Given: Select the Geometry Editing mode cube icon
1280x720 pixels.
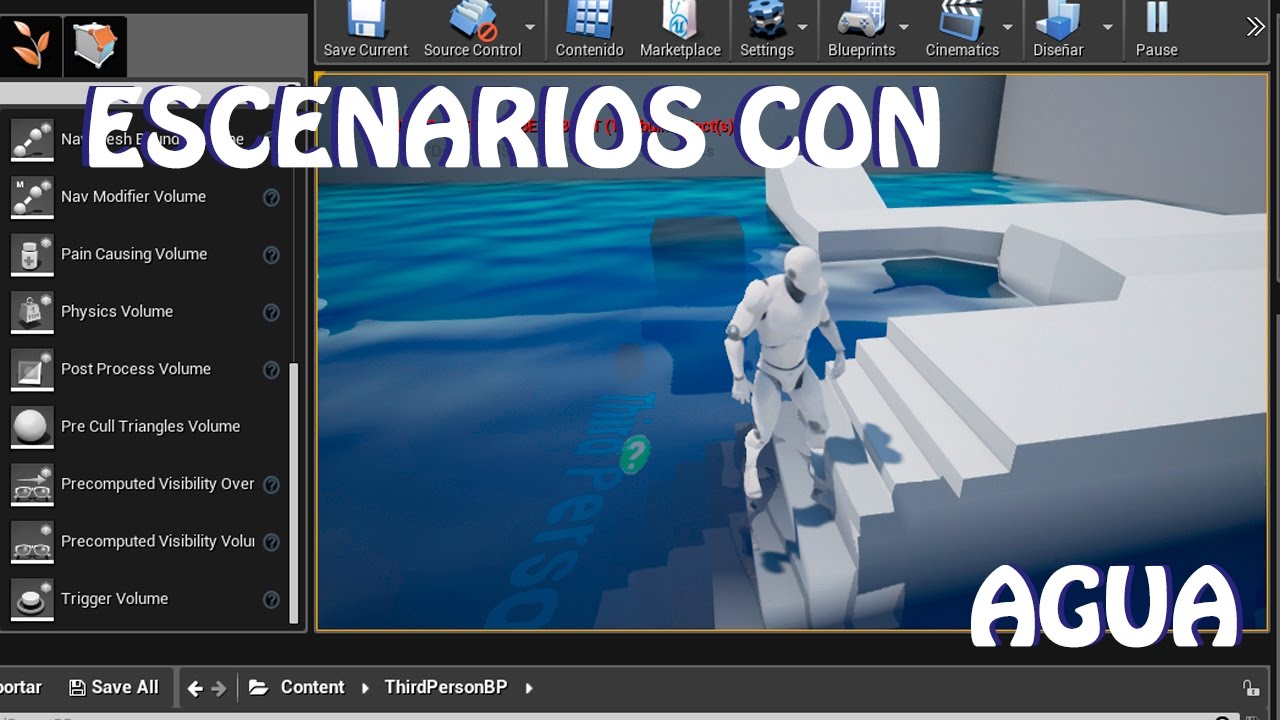Looking at the screenshot, I should click(x=95, y=46).
